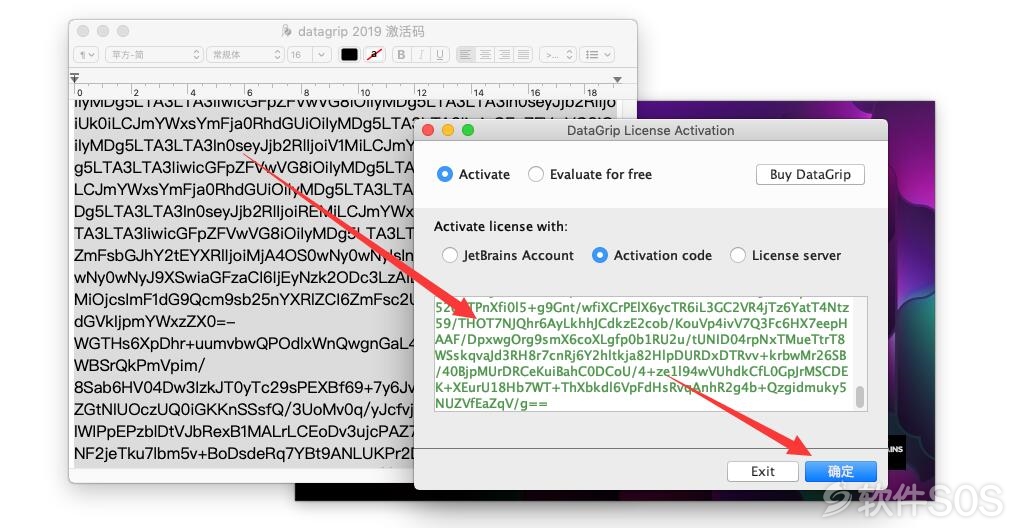Select License server radio option
The width and height of the screenshot is (1019, 528).
[738, 256]
